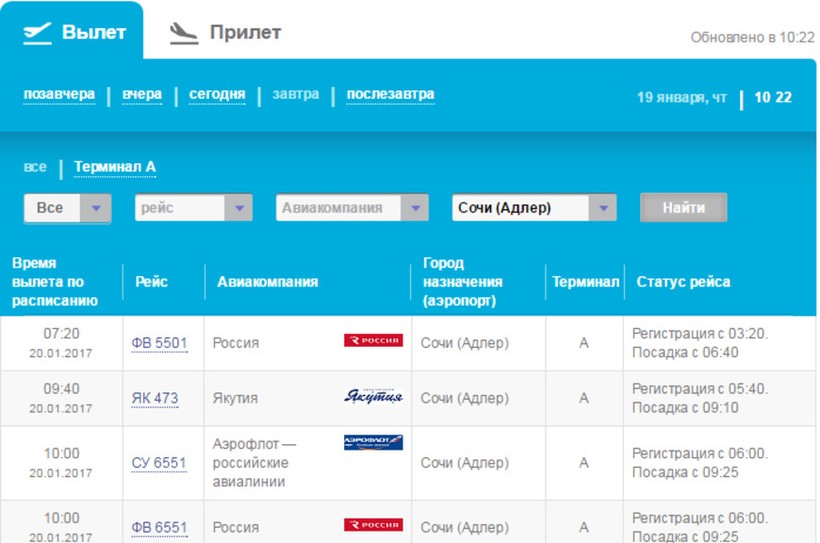Viewport: 820px width, 543px height.
Task: Click the Rossiya logo in ФВ 6551 row
Action: tap(373, 525)
